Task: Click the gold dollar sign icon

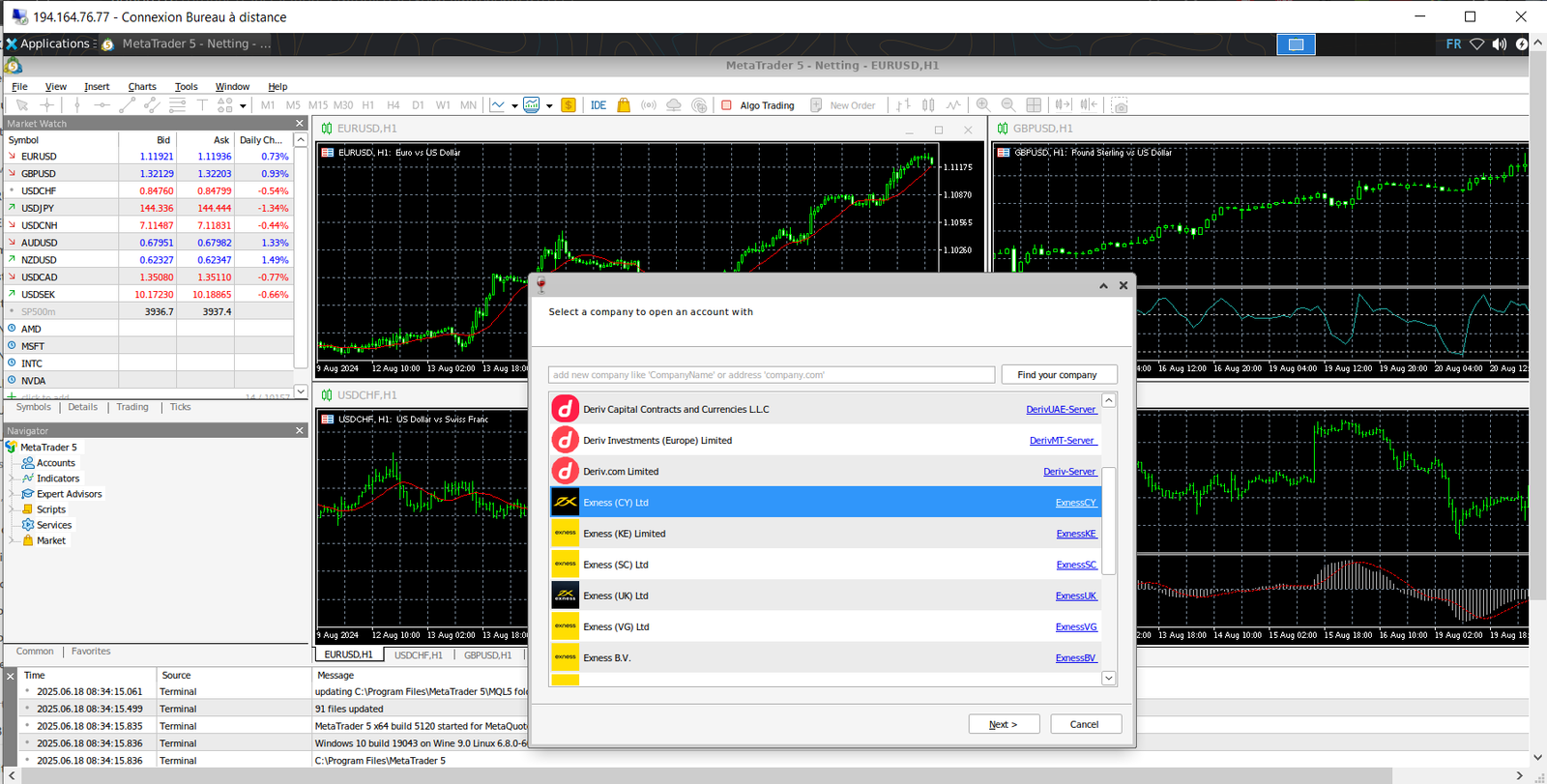Action: pos(569,105)
